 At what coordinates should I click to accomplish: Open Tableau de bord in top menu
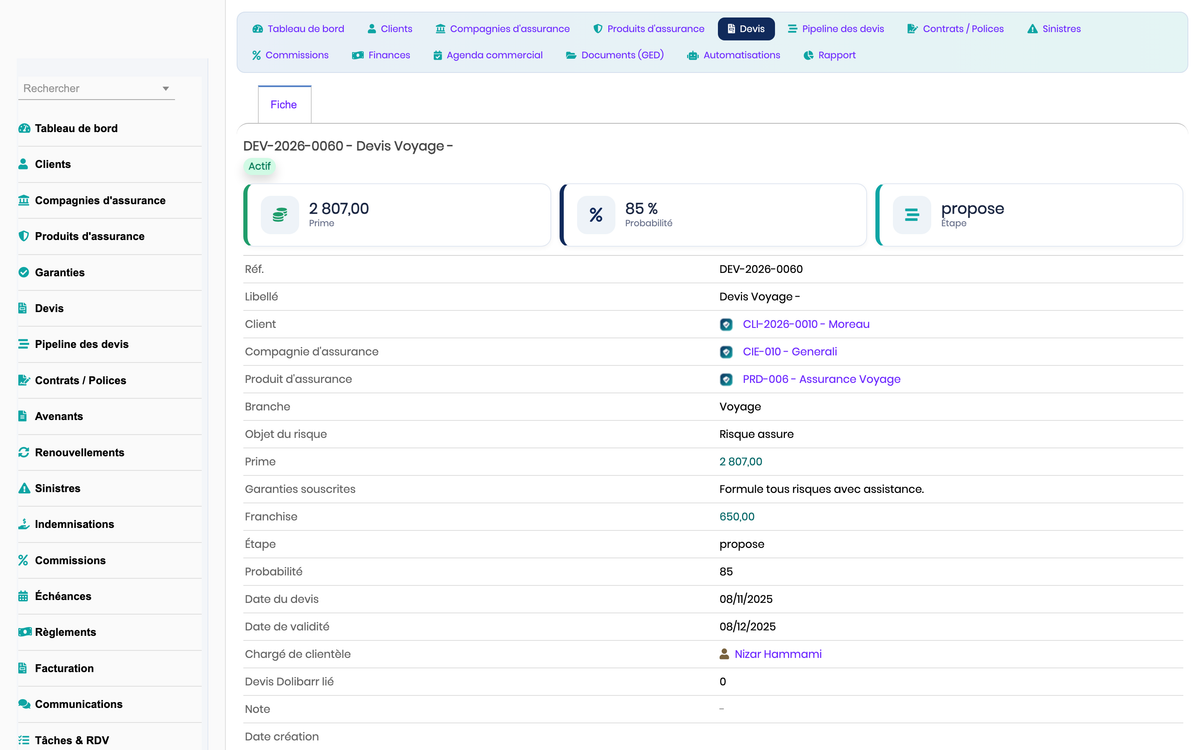point(298,29)
